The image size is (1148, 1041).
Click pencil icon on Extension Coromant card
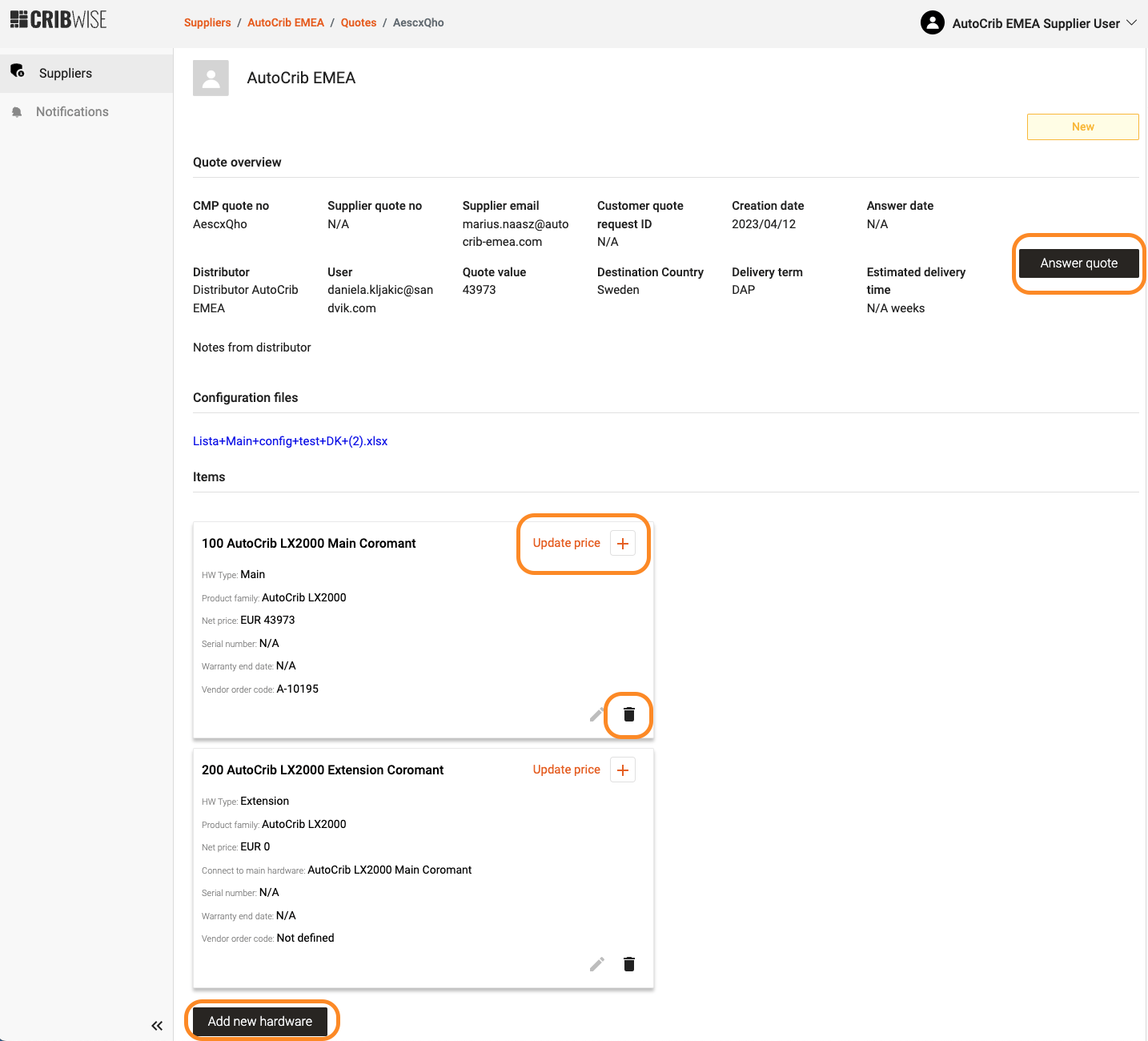click(596, 964)
